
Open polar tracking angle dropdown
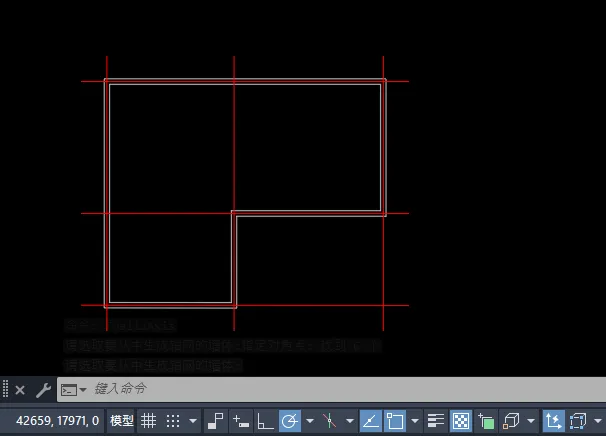(x=310, y=421)
